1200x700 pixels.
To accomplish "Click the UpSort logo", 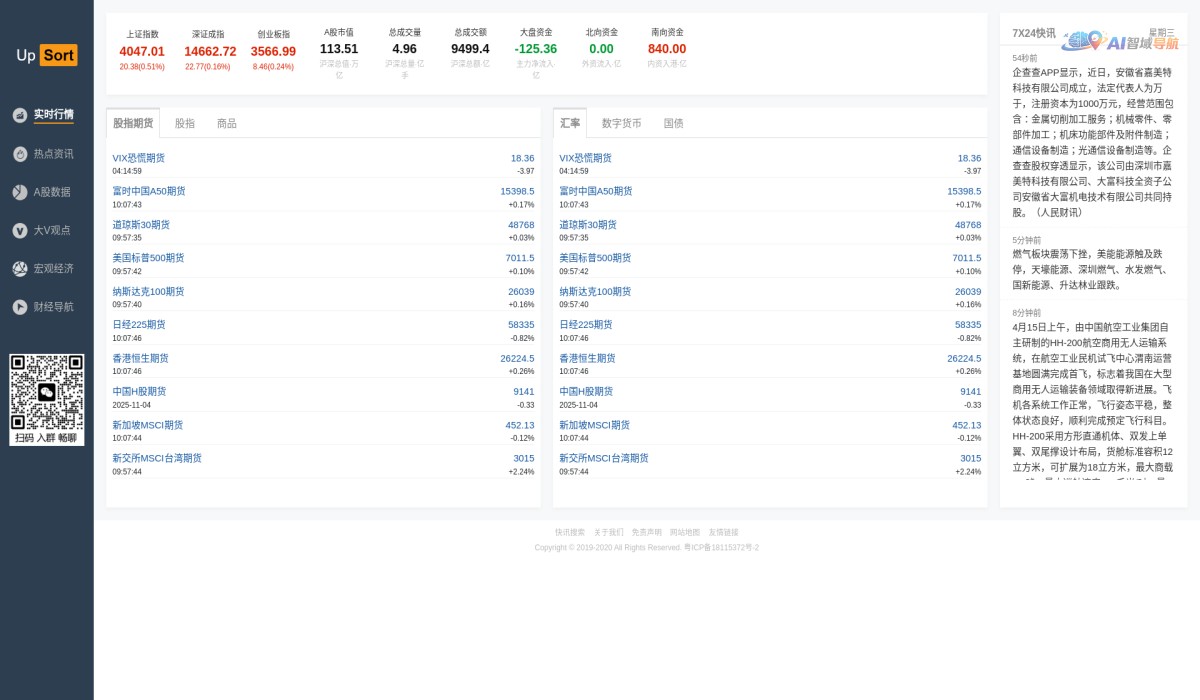I will point(46,55).
